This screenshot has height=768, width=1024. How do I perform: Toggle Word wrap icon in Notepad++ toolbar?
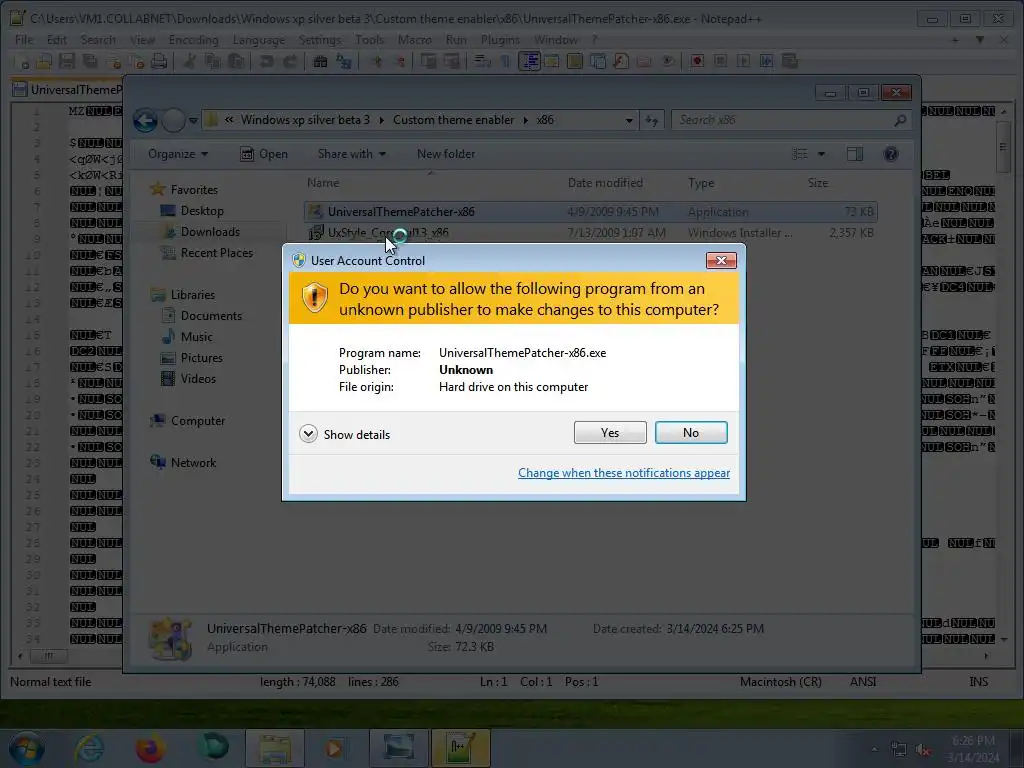483,61
